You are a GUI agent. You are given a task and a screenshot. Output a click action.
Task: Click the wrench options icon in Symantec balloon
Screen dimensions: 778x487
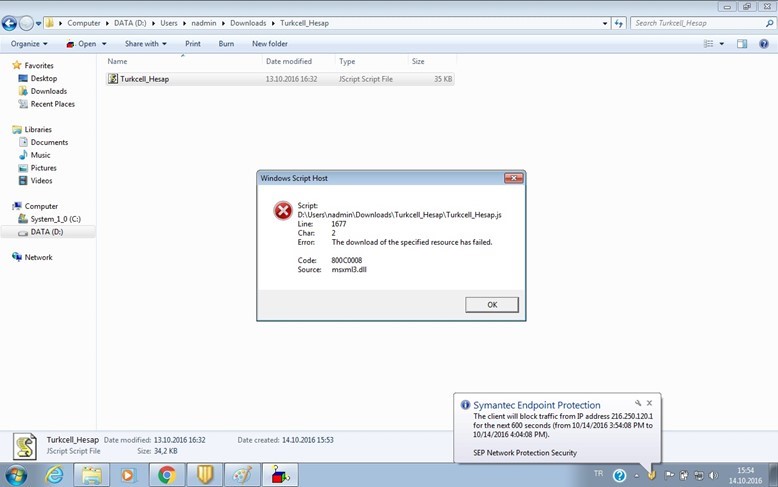638,403
